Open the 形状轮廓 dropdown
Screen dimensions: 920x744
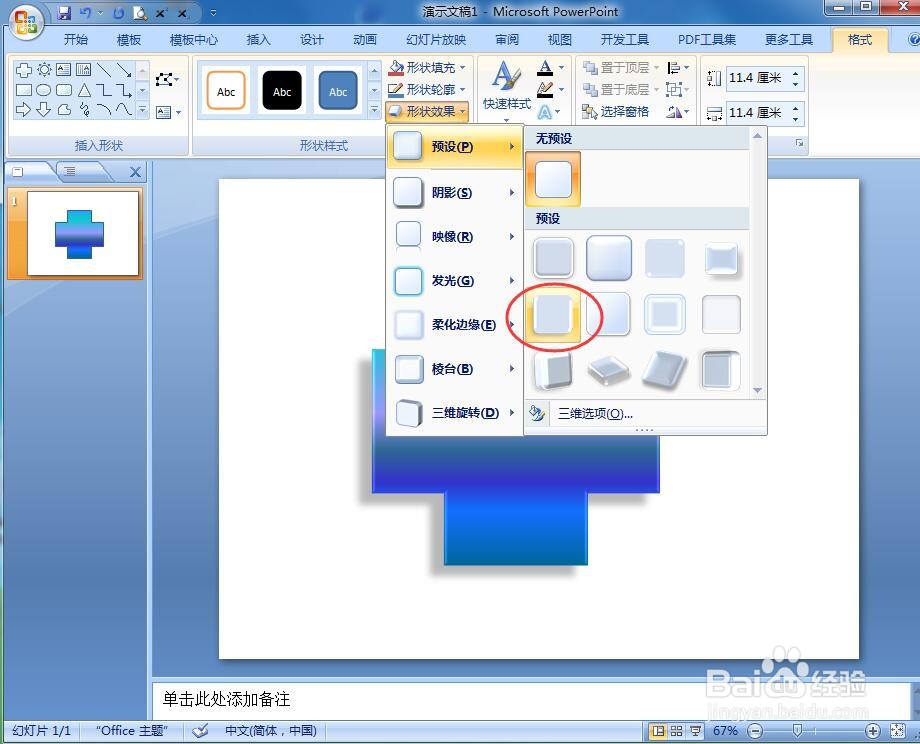pos(427,89)
